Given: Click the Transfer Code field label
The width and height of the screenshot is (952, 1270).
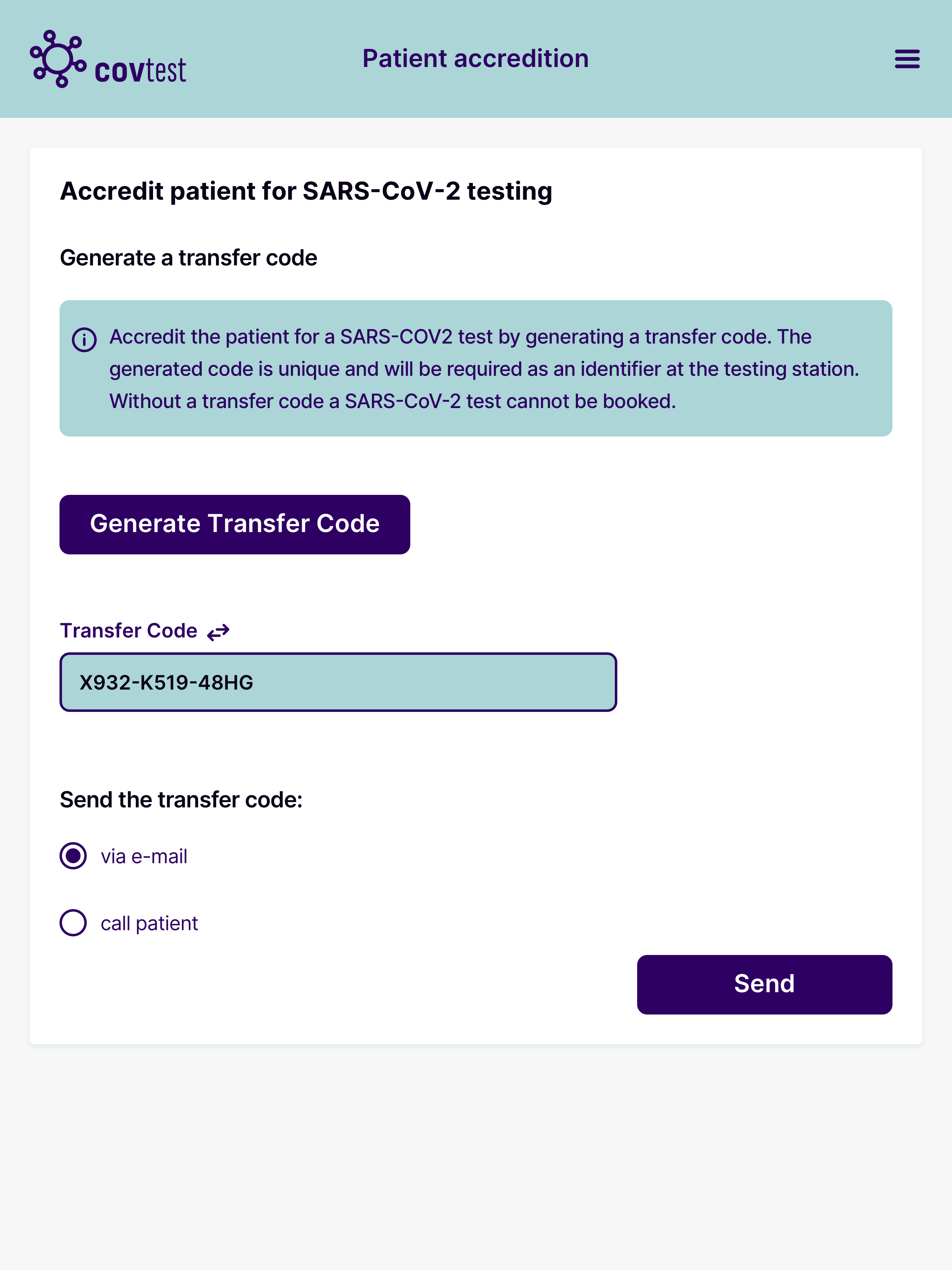Looking at the screenshot, I should click(129, 630).
